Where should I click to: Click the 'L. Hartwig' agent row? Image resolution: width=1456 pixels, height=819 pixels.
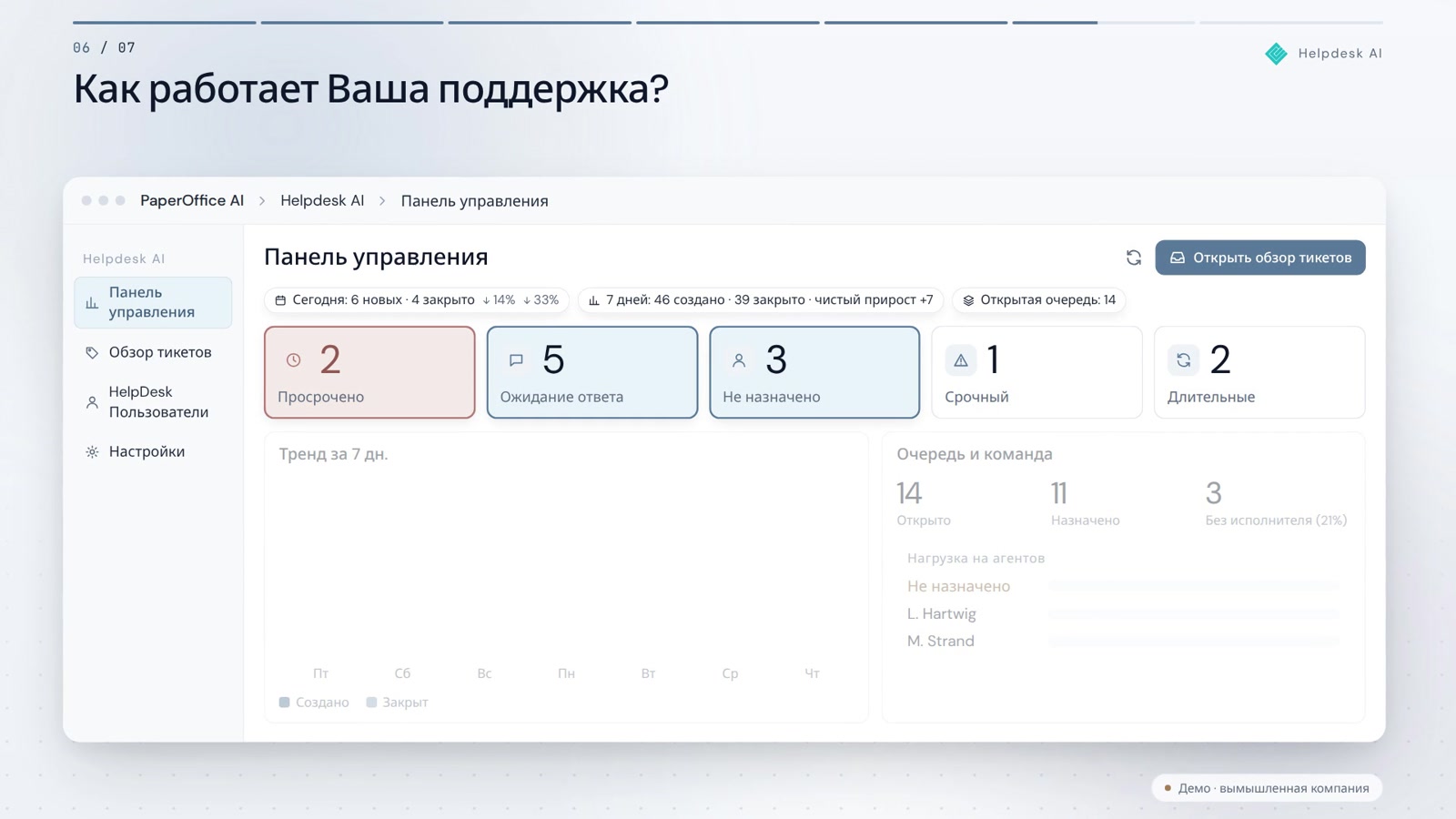pyautogui.click(x=1123, y=614)
